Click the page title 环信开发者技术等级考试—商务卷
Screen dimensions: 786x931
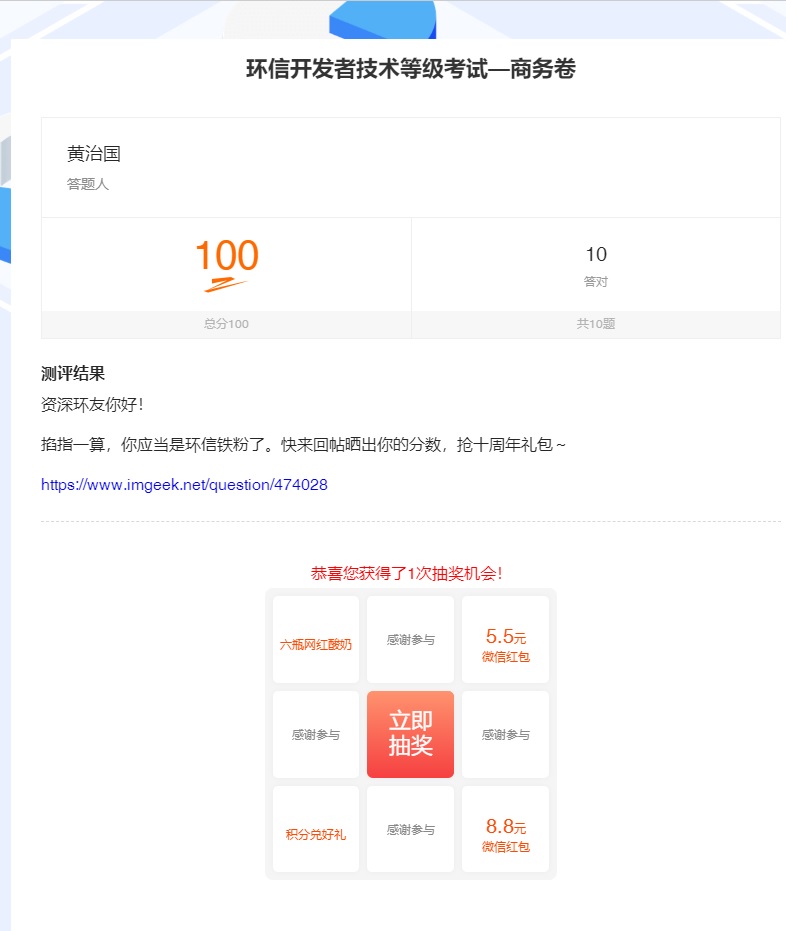pyautogui.click(x=411, y=69)
